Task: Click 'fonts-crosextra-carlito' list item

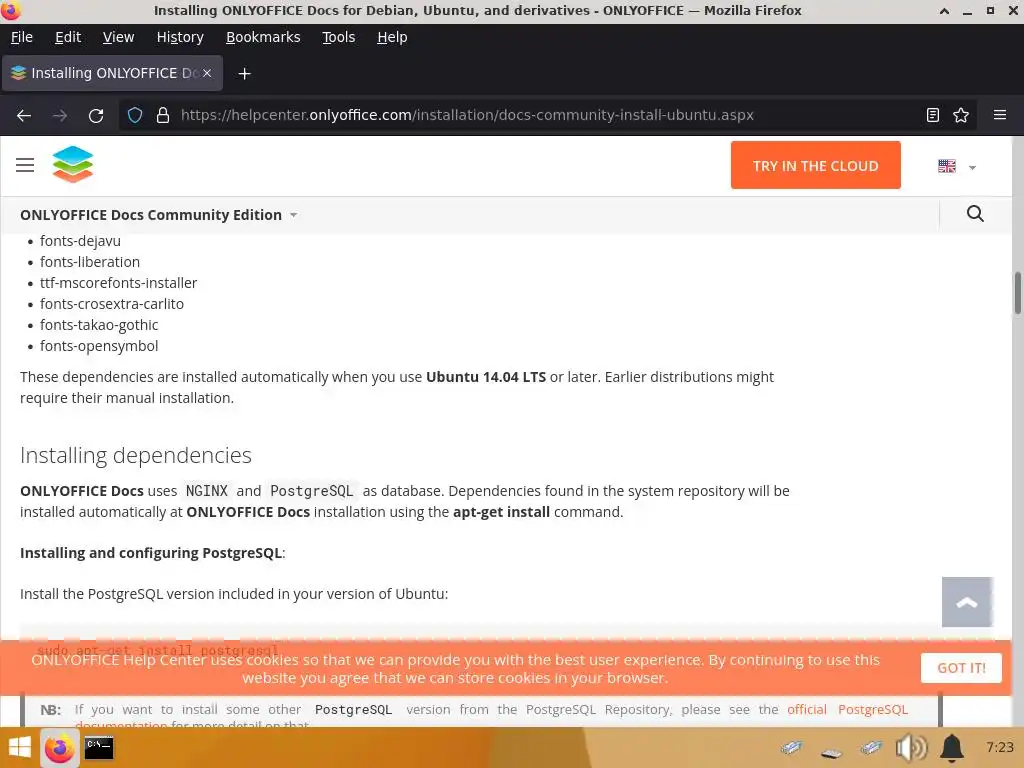Action: coord(112,304)
